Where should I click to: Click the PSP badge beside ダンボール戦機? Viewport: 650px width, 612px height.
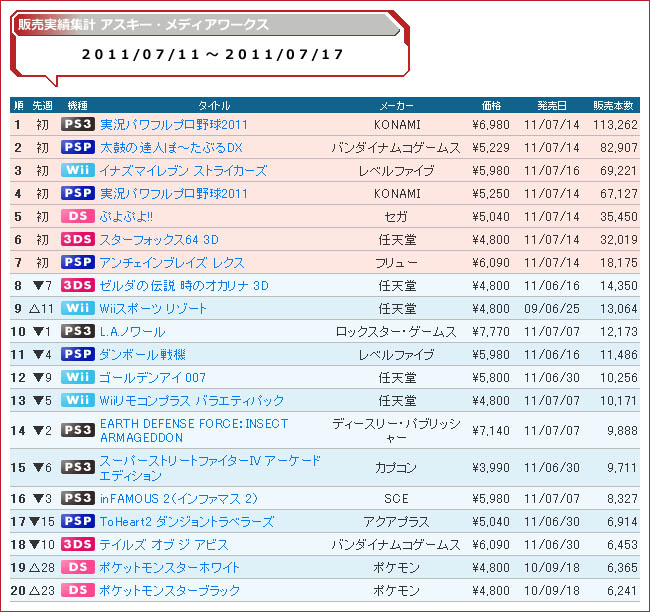pyautogui.click(x=78, y=354)
